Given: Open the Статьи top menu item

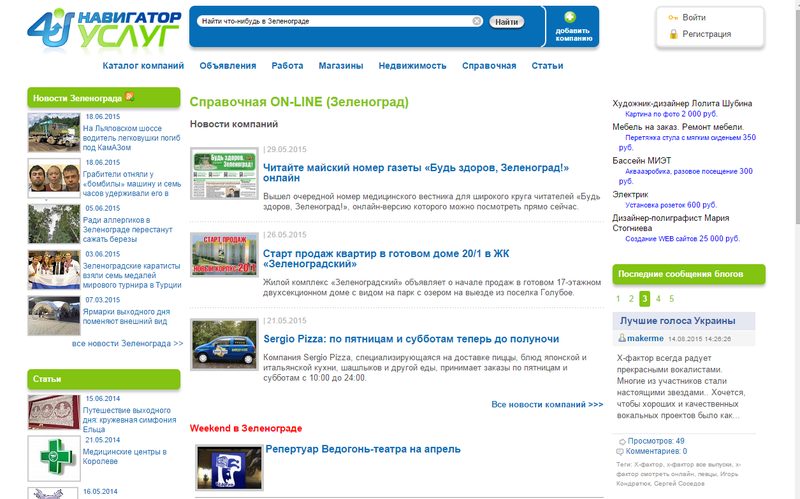Looking at the screenshot, I should coord(547,66).
